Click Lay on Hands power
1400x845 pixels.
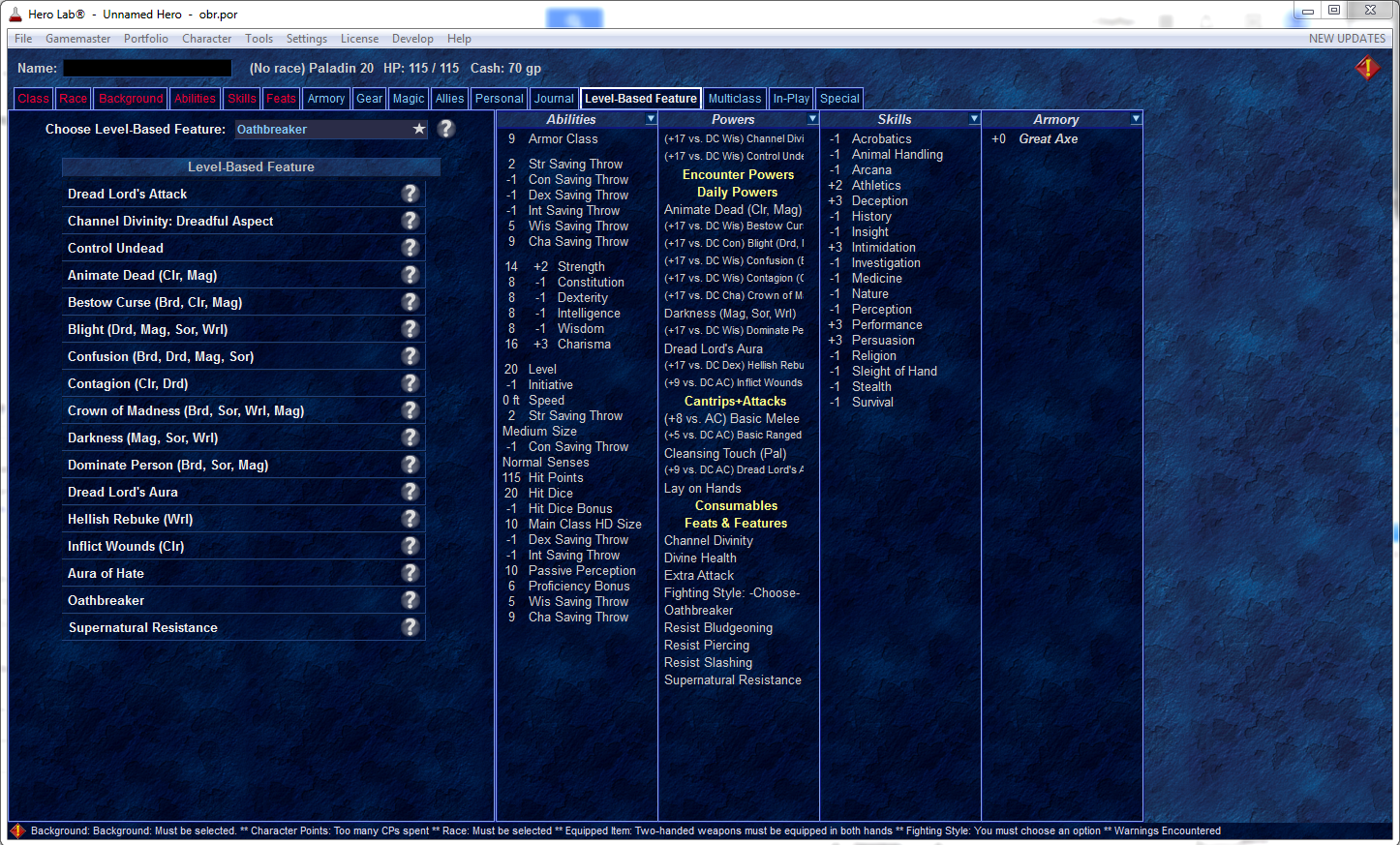click(703, 488)
